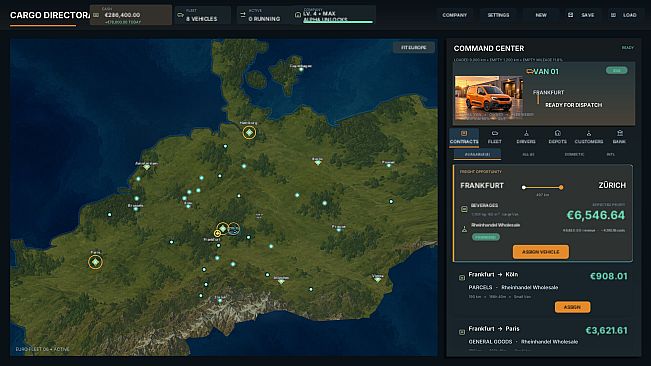Start a New game
The image size is (651, 366).
pyautogui.click(x=541, y=15)
